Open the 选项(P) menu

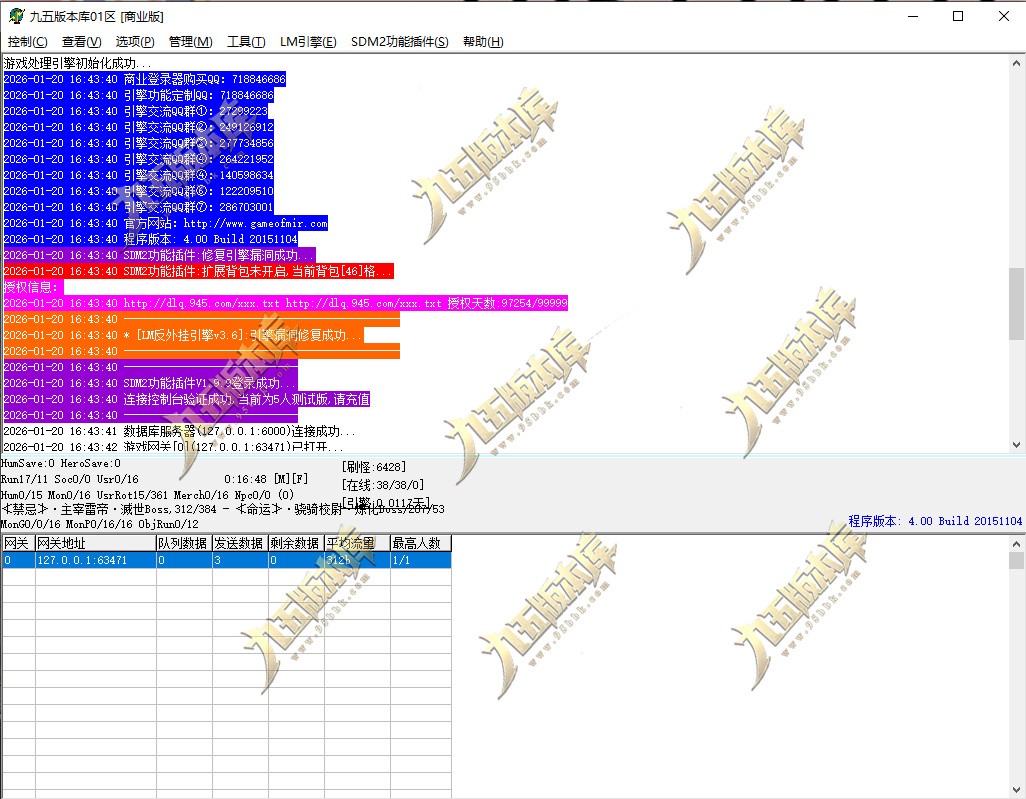(x=135, y=42)
